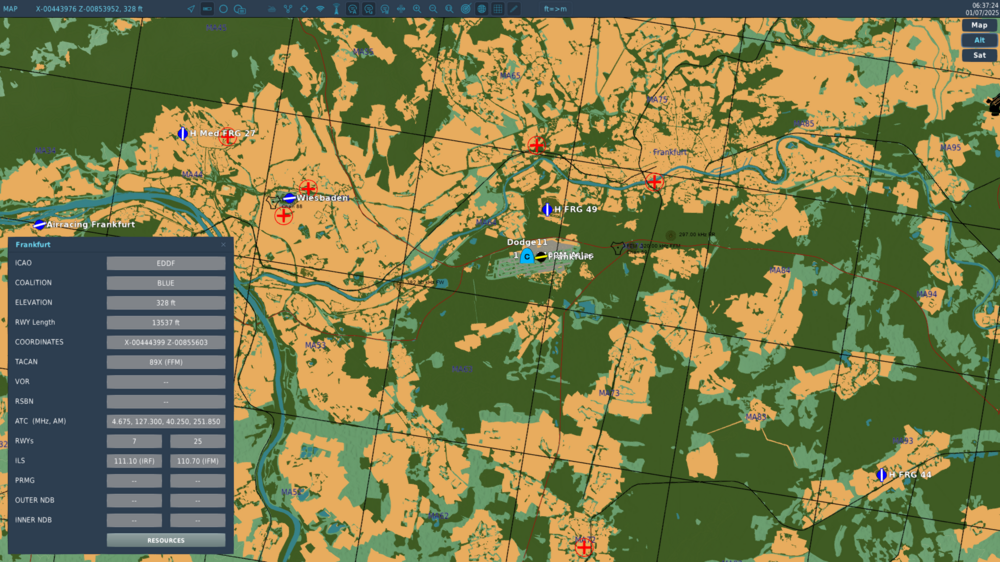This screenshot has height=562, width=1000.
Task: Click red cross marker north of H FRG 49
Action: click(536, 145)
